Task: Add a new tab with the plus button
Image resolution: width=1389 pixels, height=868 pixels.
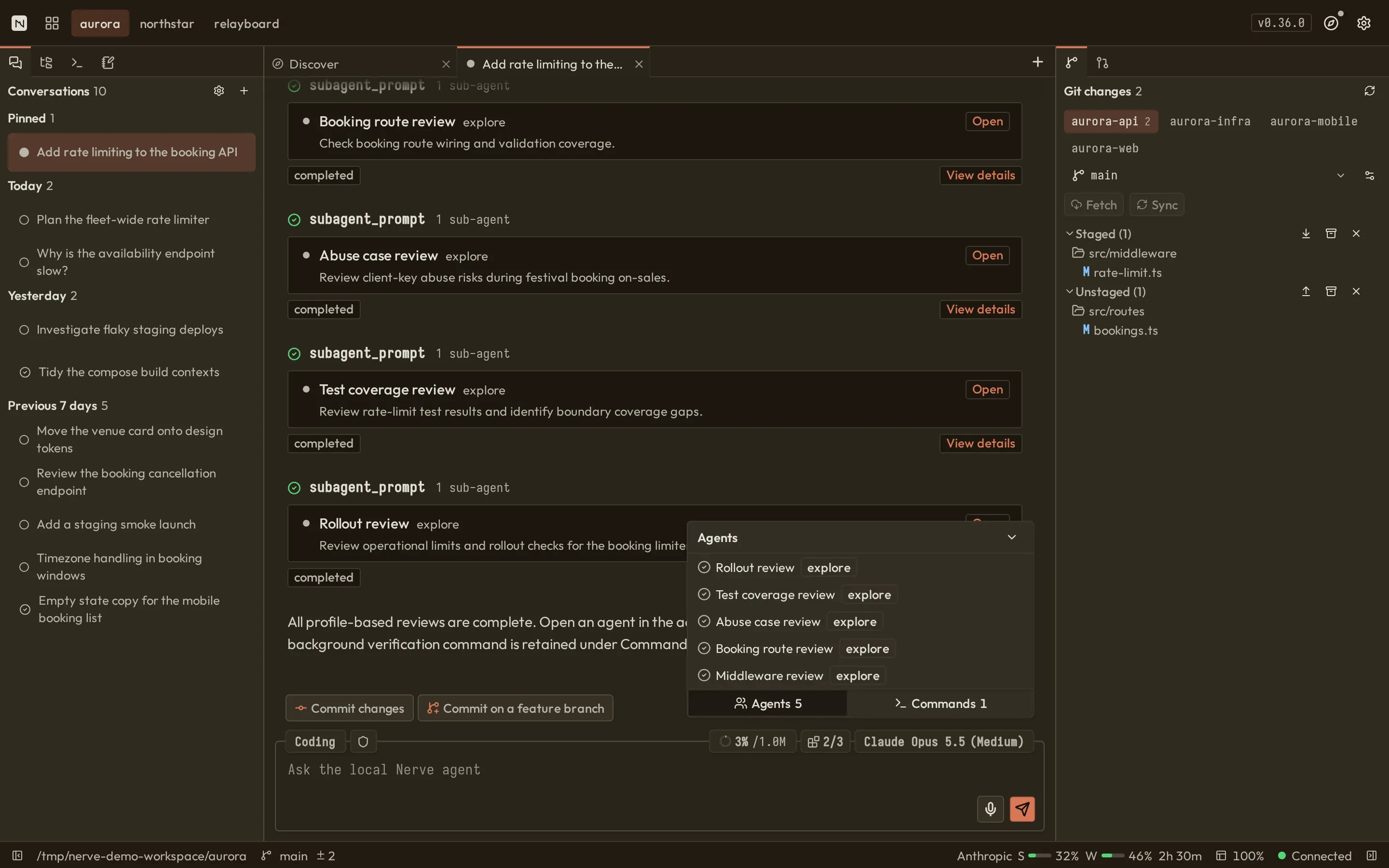Action: (x=1038, y=62)
